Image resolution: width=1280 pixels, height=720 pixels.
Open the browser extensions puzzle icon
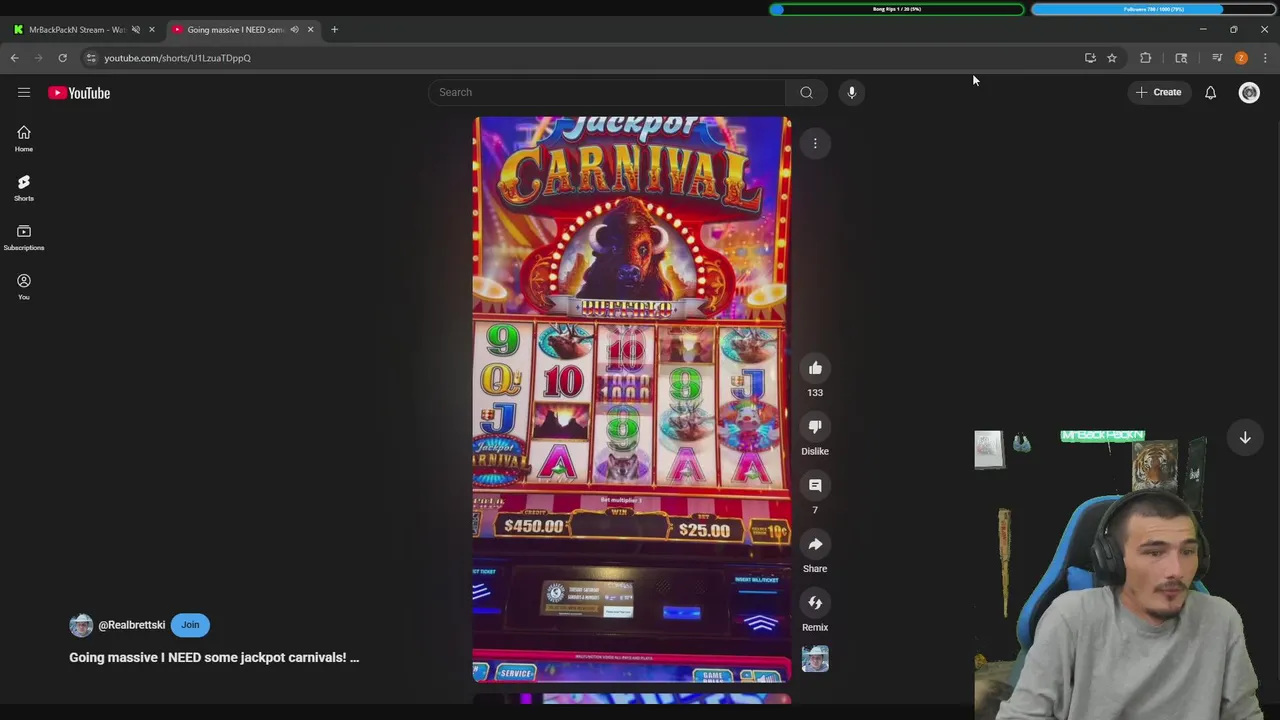pyautogui.click(x=1145, y=58)
